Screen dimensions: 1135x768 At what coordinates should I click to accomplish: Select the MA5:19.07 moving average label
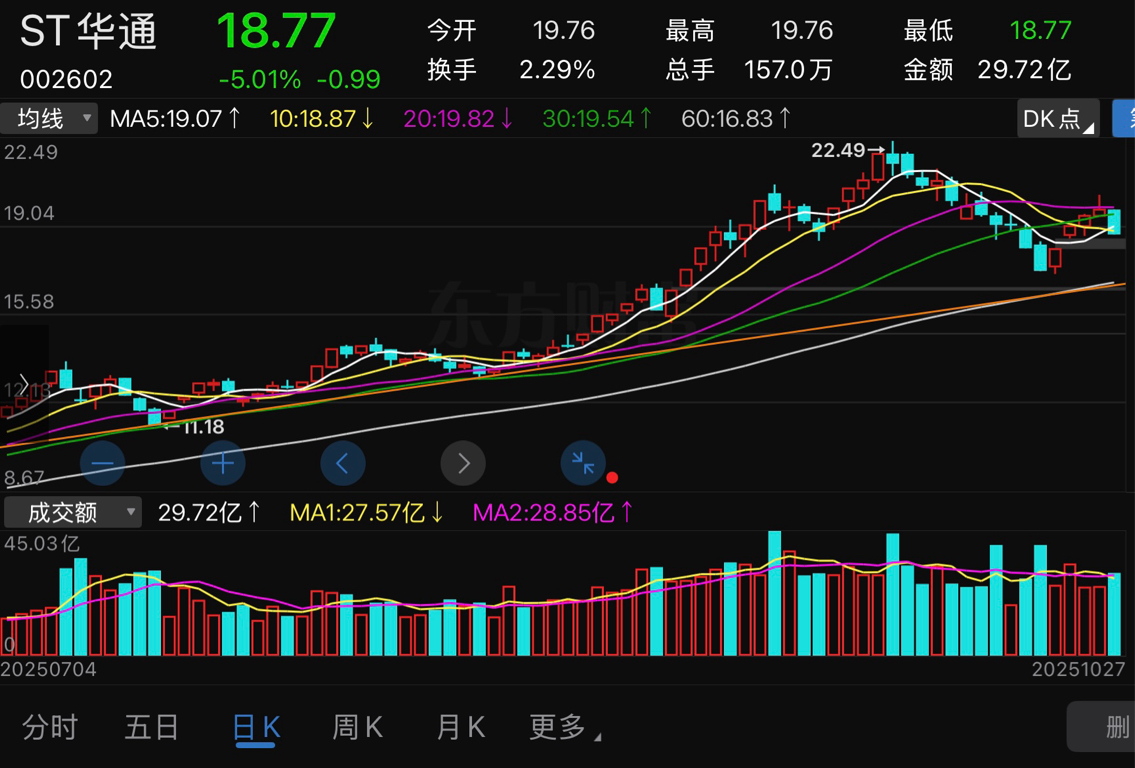175,119
